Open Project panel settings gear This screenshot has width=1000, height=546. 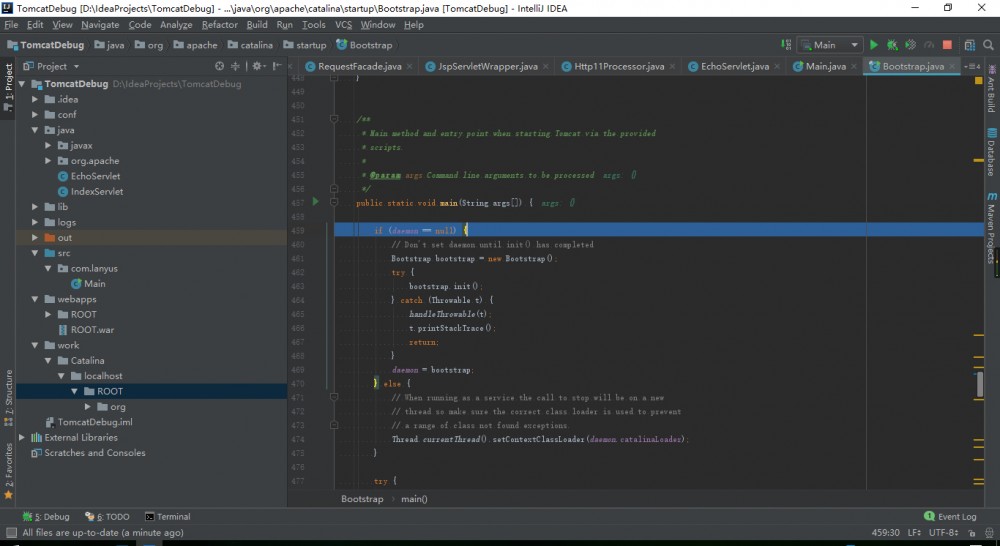pyautogui.click(x=258, y=66)
